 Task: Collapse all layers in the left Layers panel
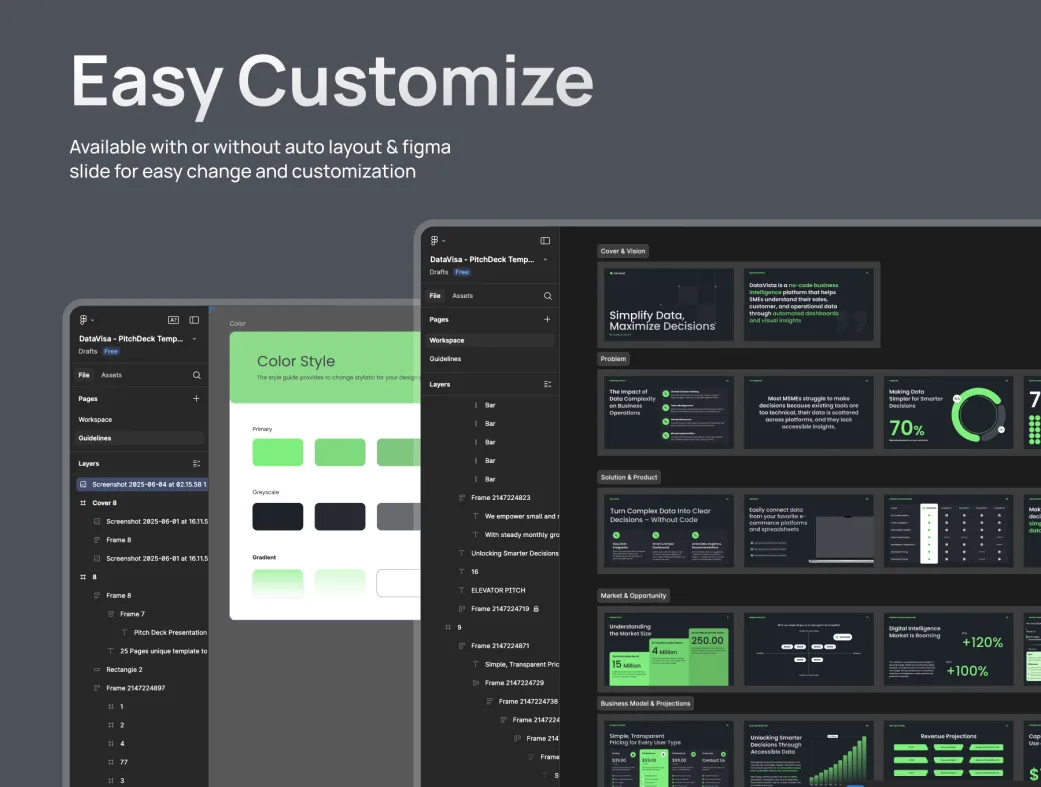196,464
